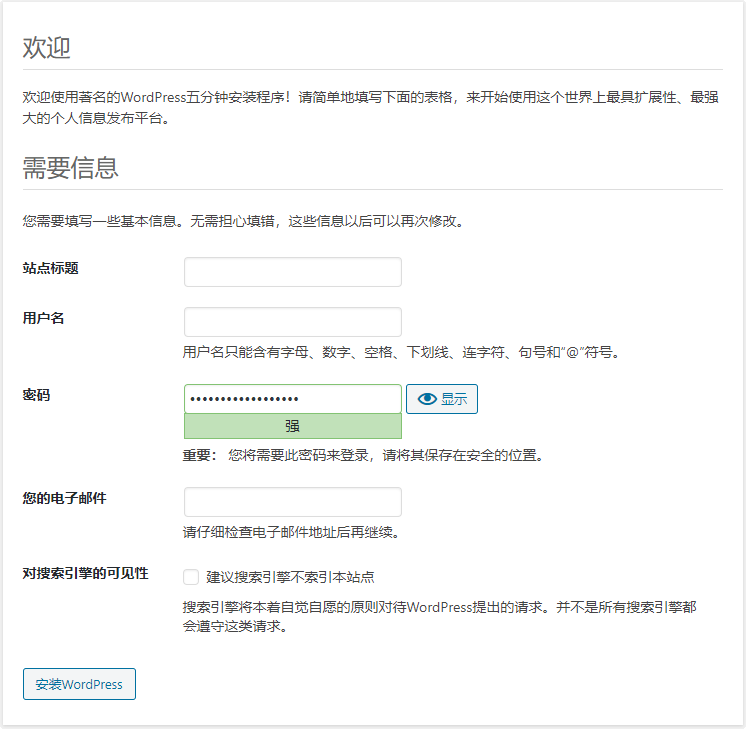This screenshot has height=729, width=746.
Task: Click the 需要信息 heading
Action: coord(70,167)
